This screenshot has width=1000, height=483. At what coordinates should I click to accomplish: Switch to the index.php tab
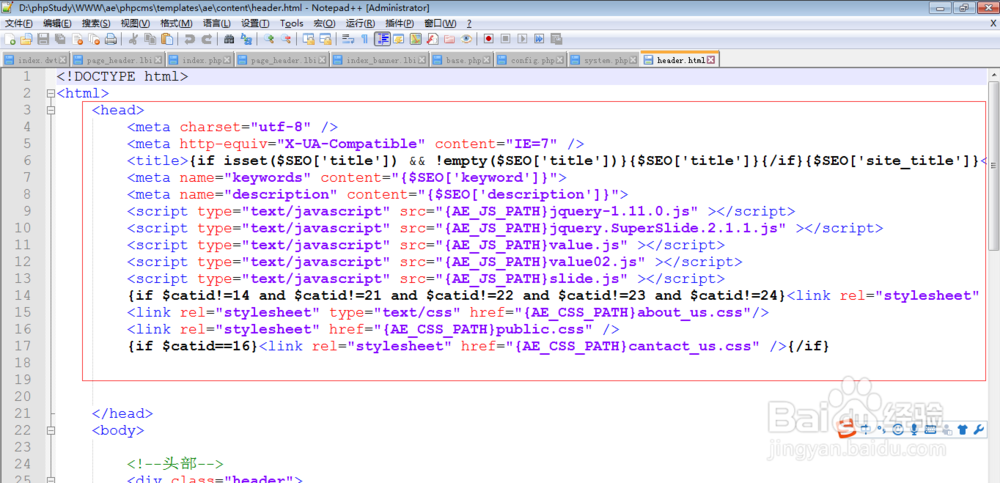(200, 61)
